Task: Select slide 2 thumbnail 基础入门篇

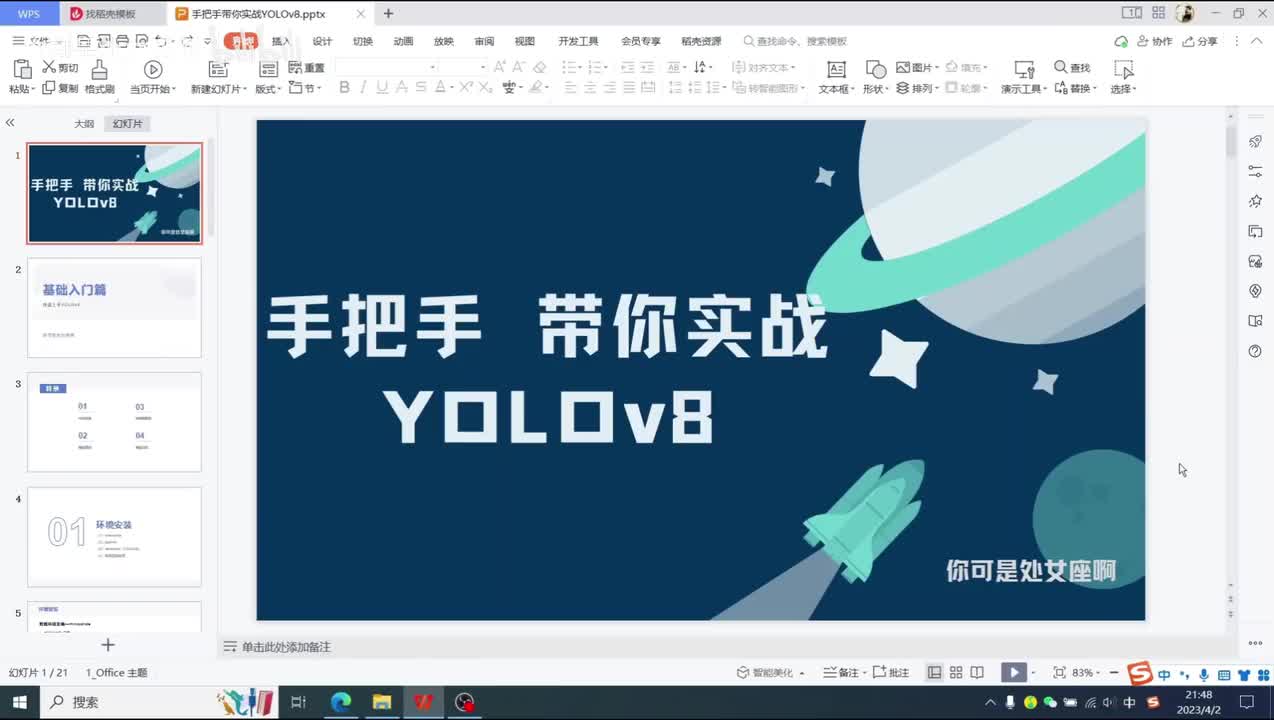Action: 114,308
